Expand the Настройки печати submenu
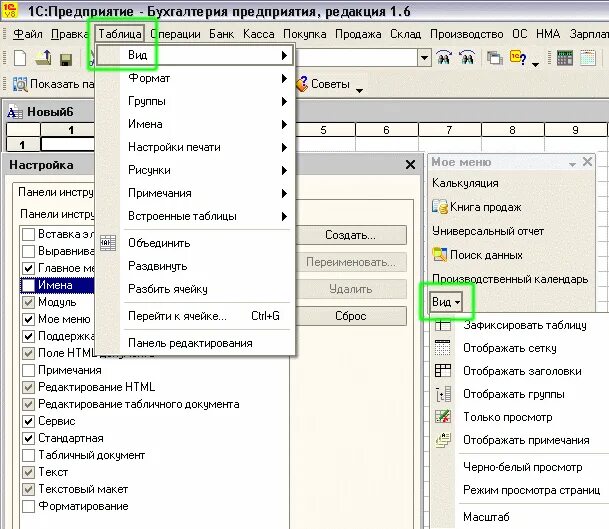This screenshot has width=609, height=529. [x=195, y=147]
